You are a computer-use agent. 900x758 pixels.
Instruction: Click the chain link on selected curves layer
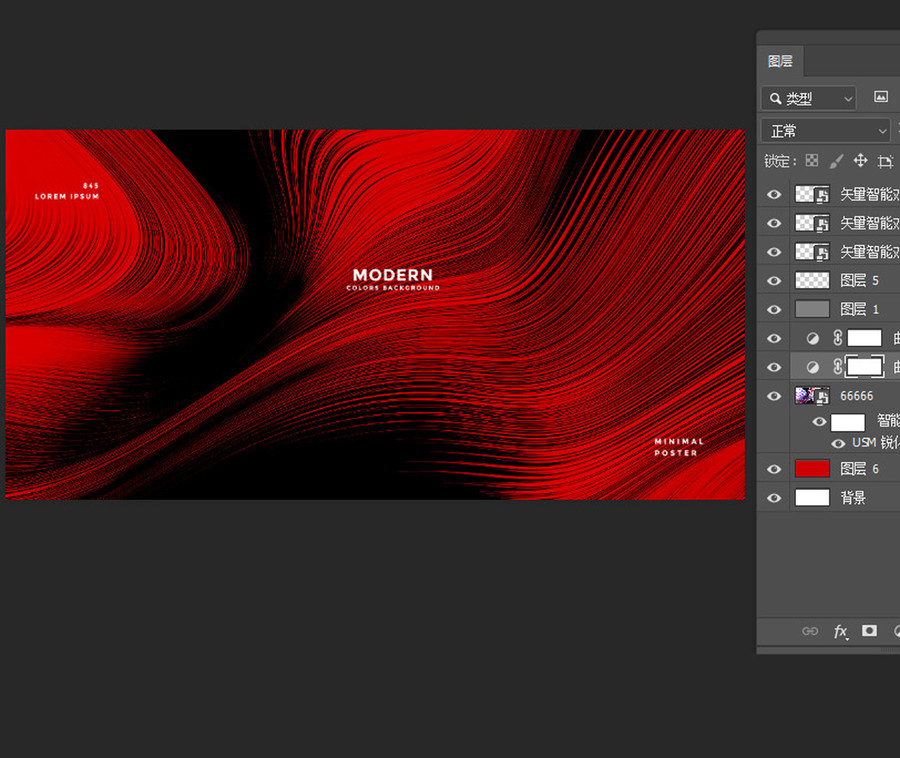tap(837, 367)
